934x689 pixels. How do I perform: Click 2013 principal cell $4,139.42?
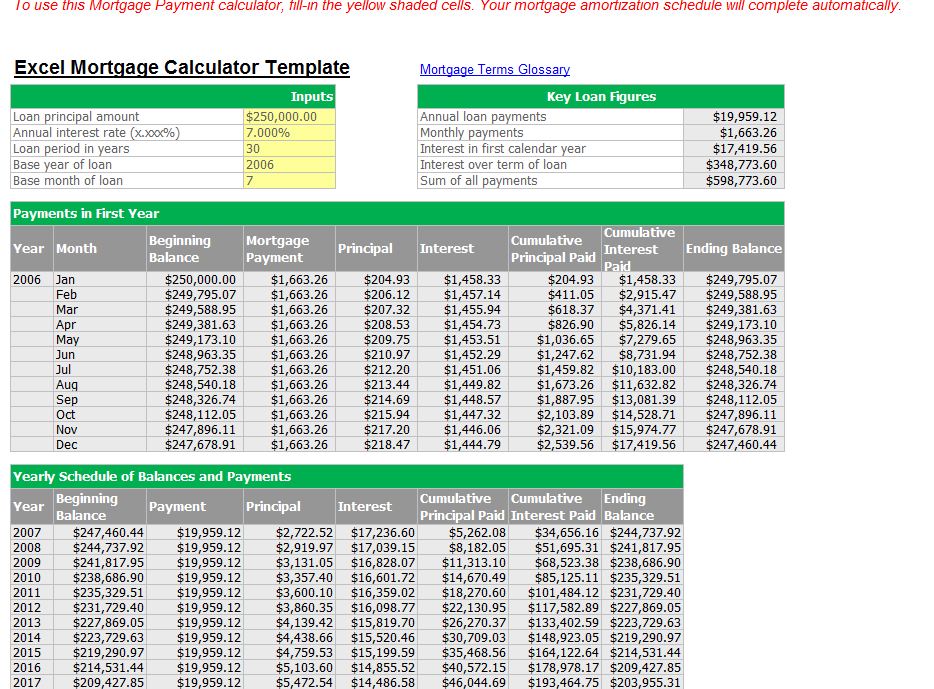pyautogui.click(x=289, y=622)
